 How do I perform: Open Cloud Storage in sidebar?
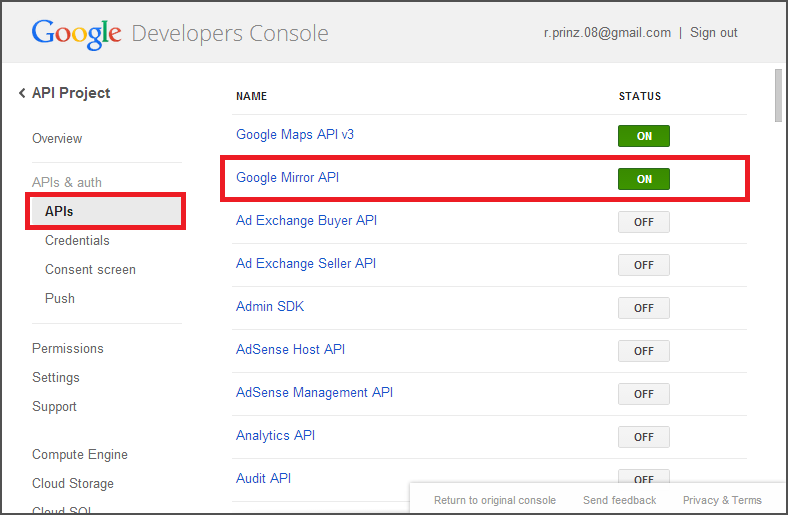click(73, 483)
